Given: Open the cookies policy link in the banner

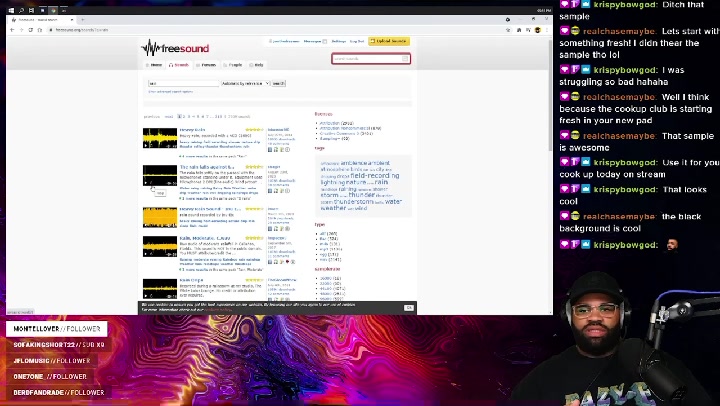Looking at the screenshot, I should click(218, 310).
